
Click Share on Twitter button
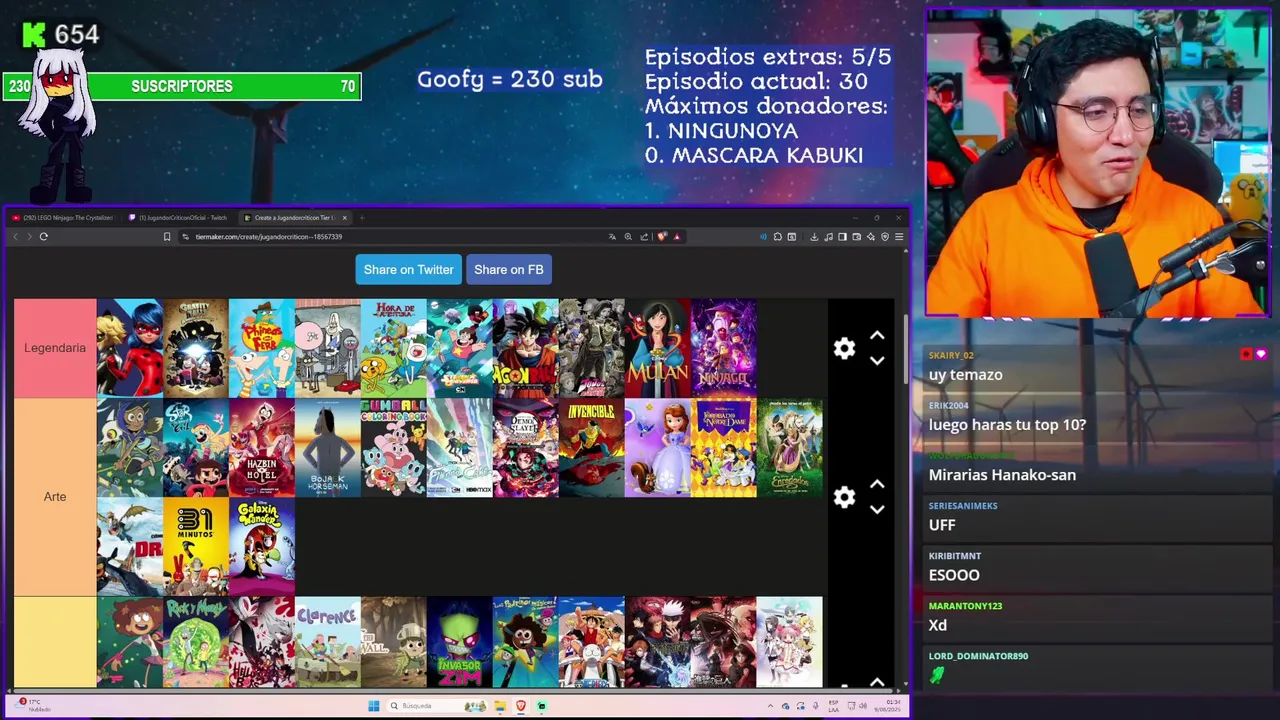point(408,270)
